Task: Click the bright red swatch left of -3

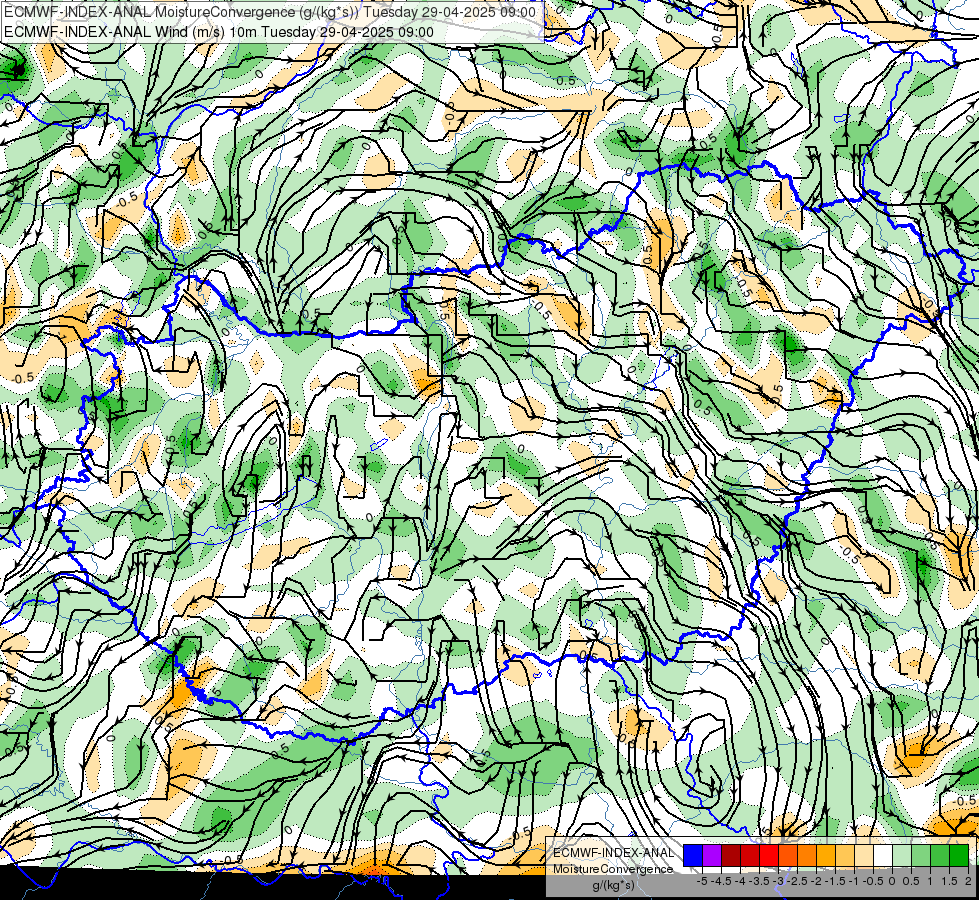Action: 769,855
